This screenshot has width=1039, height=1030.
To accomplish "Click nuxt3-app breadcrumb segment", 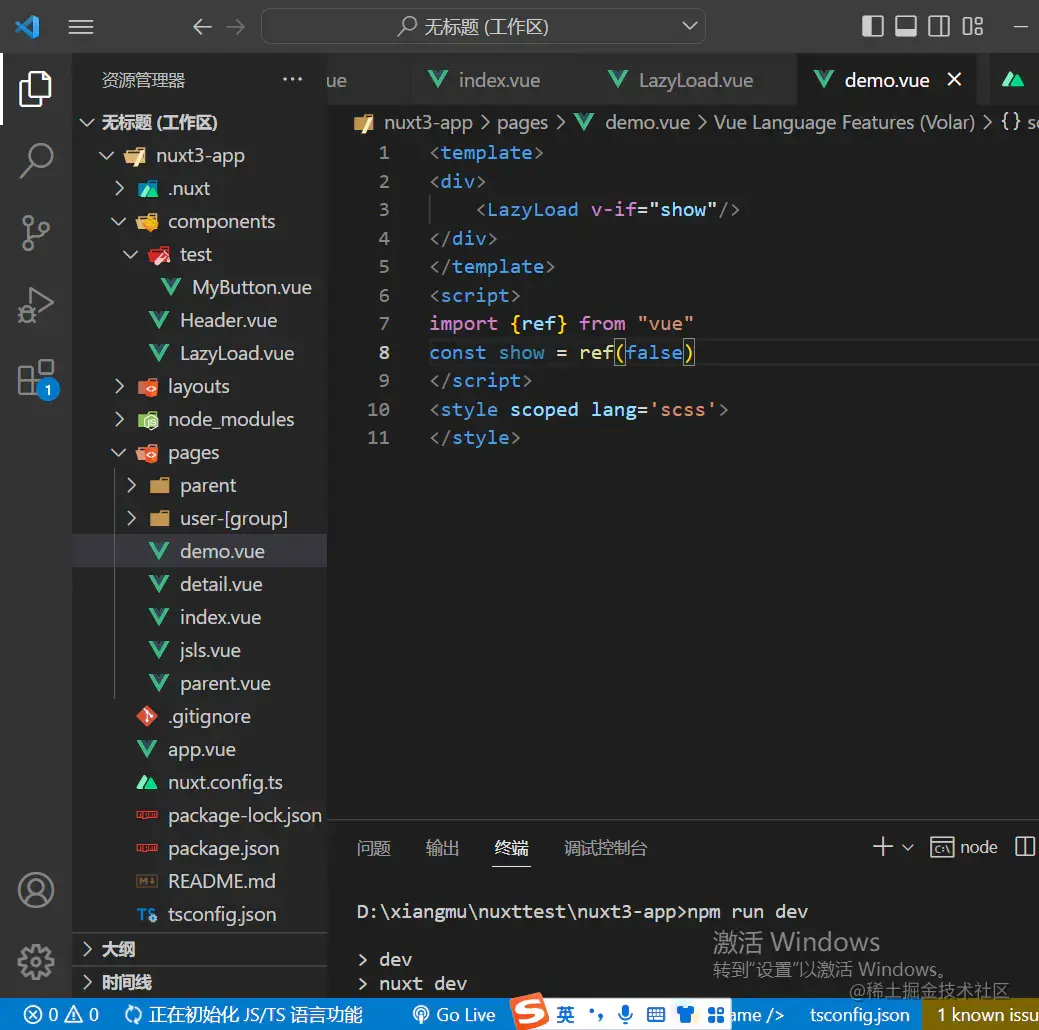I will (427, 123).
